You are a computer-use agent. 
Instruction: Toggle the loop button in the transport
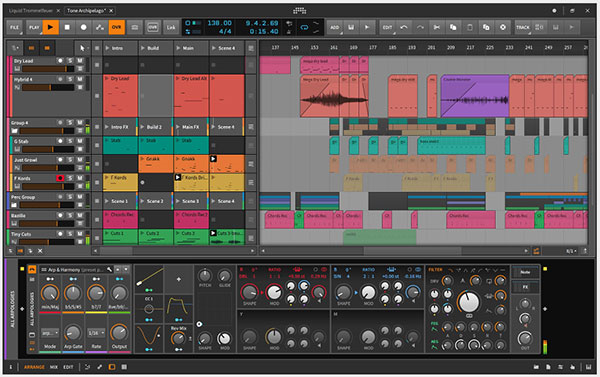pos(304,27)
